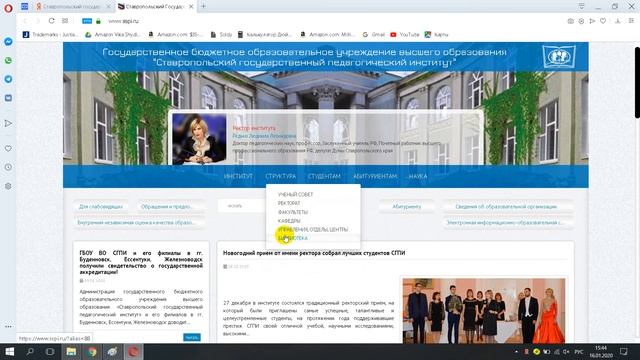Screen dimensions: 640x360
Task: Open the Opera menu logo
Action: 8,8
